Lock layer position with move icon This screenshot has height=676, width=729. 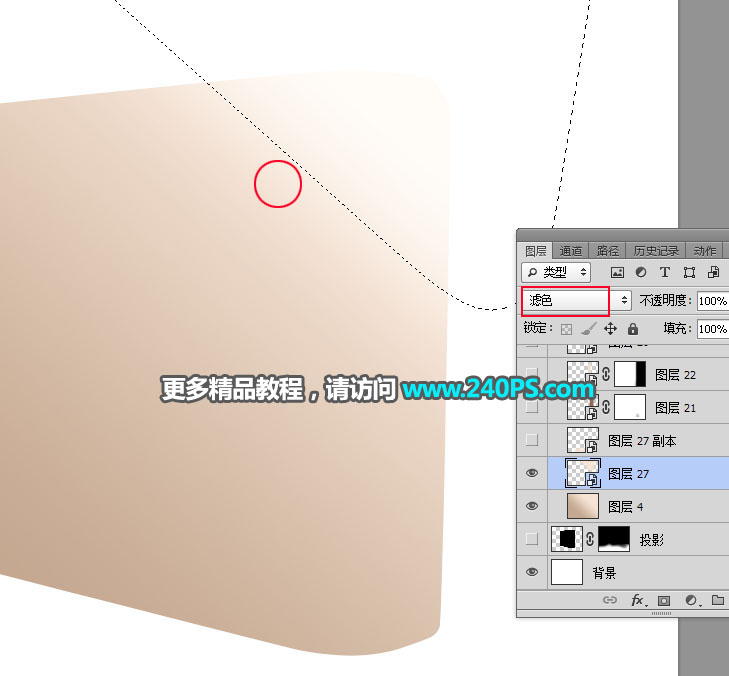(610, 329)
